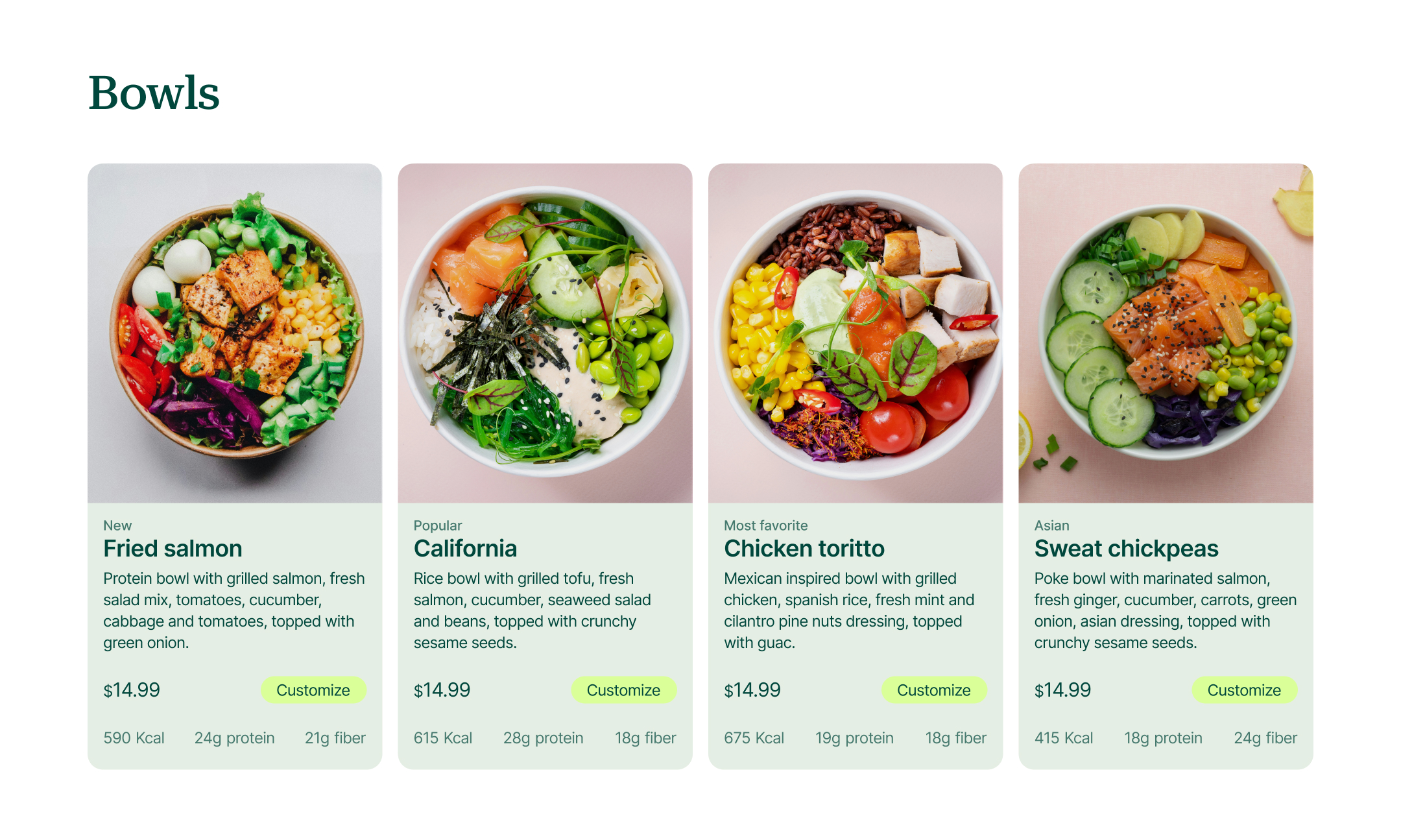
Task: Open the Fried salmon bowl photo
Action: click(235, 333)
